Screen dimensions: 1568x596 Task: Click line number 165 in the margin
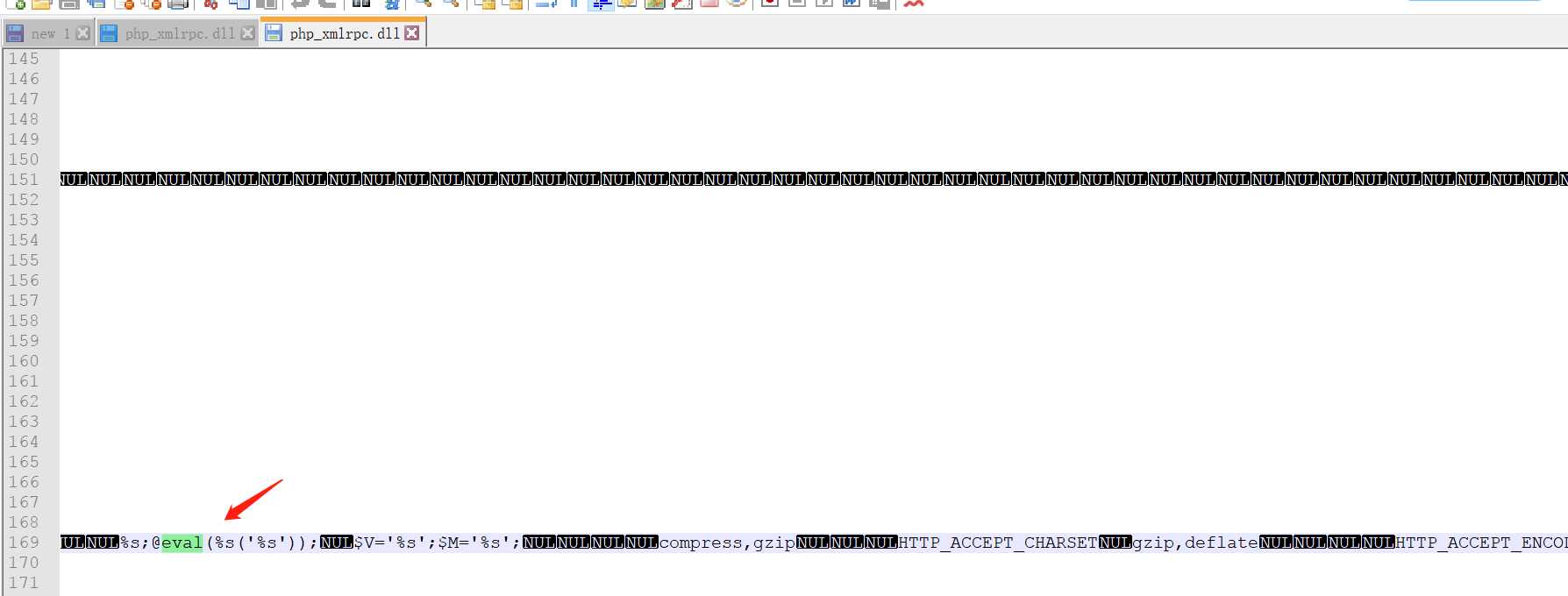coord(24,462)
